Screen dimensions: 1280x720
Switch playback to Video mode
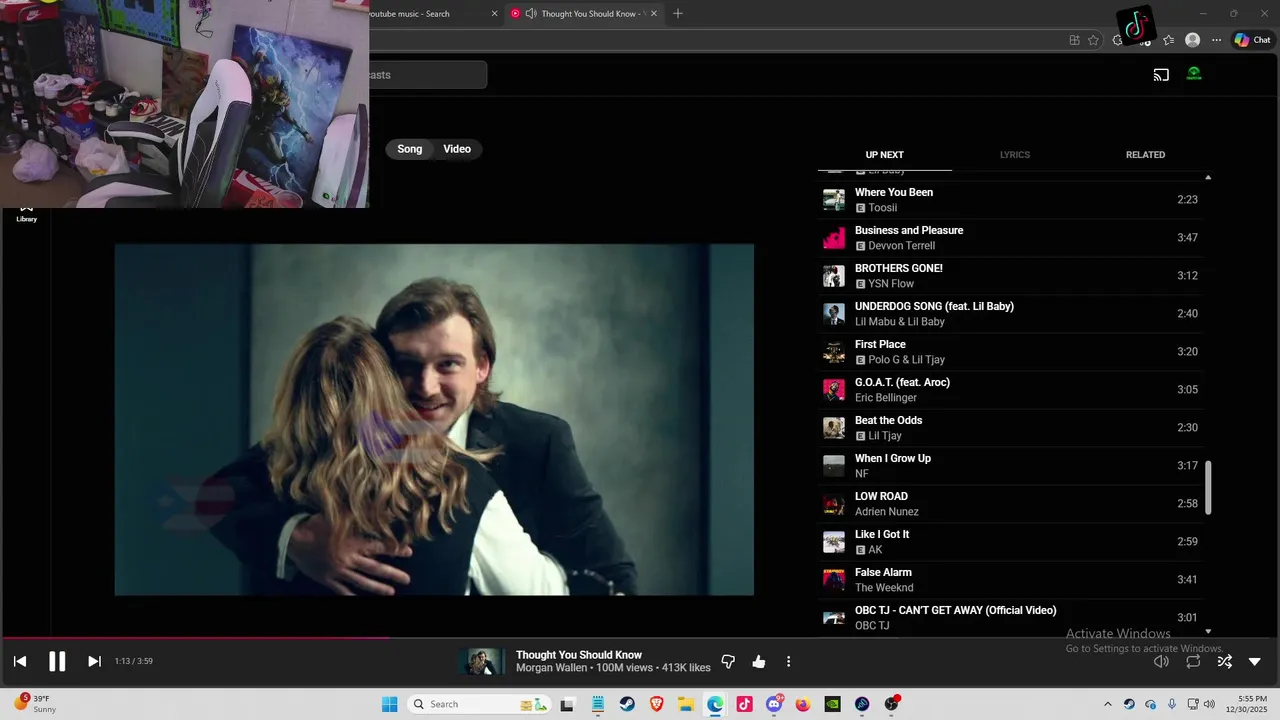pyautogui.click(x=457, y=149)
